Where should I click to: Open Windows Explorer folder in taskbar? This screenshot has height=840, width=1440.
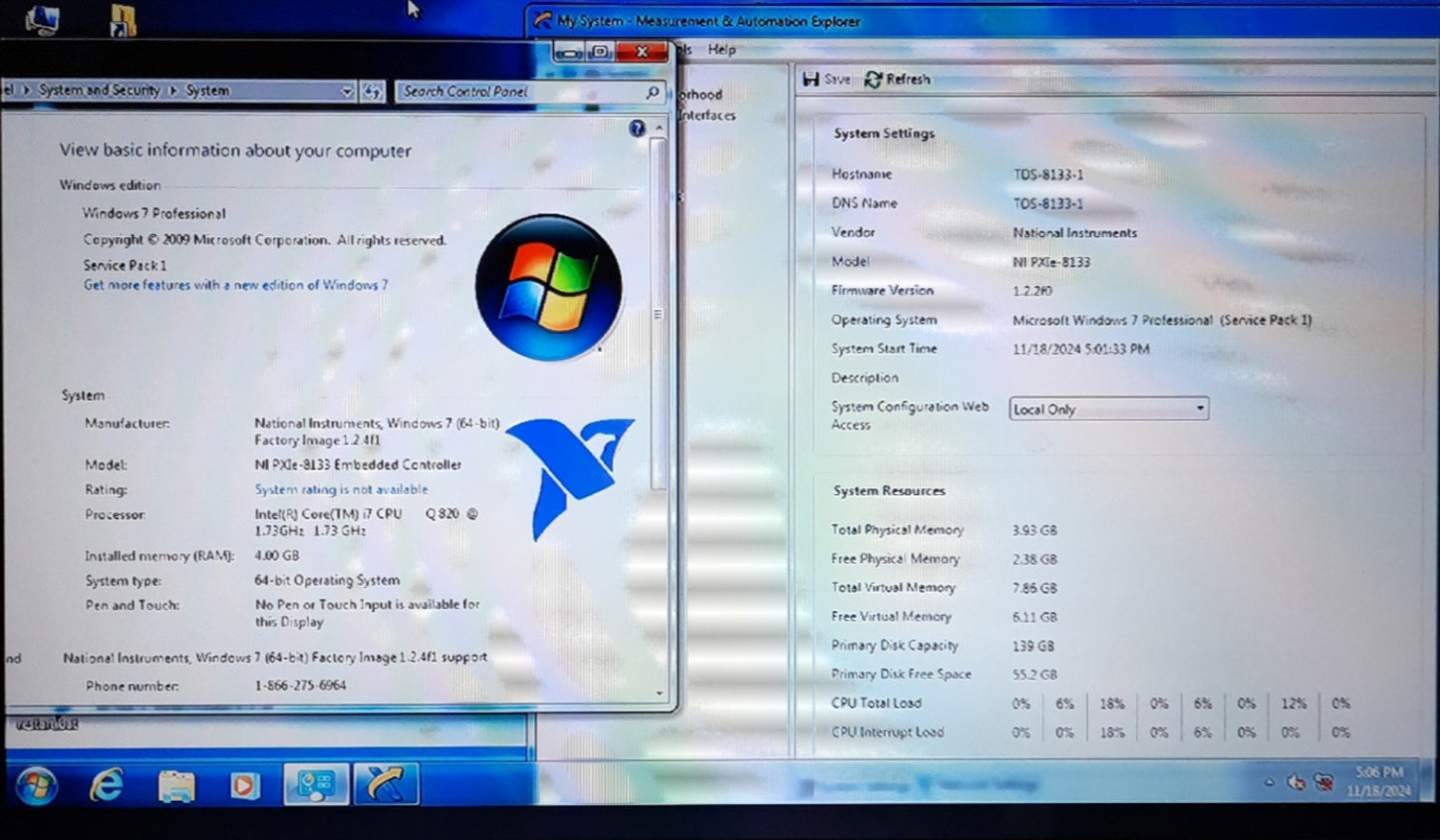tap(176, 786)
